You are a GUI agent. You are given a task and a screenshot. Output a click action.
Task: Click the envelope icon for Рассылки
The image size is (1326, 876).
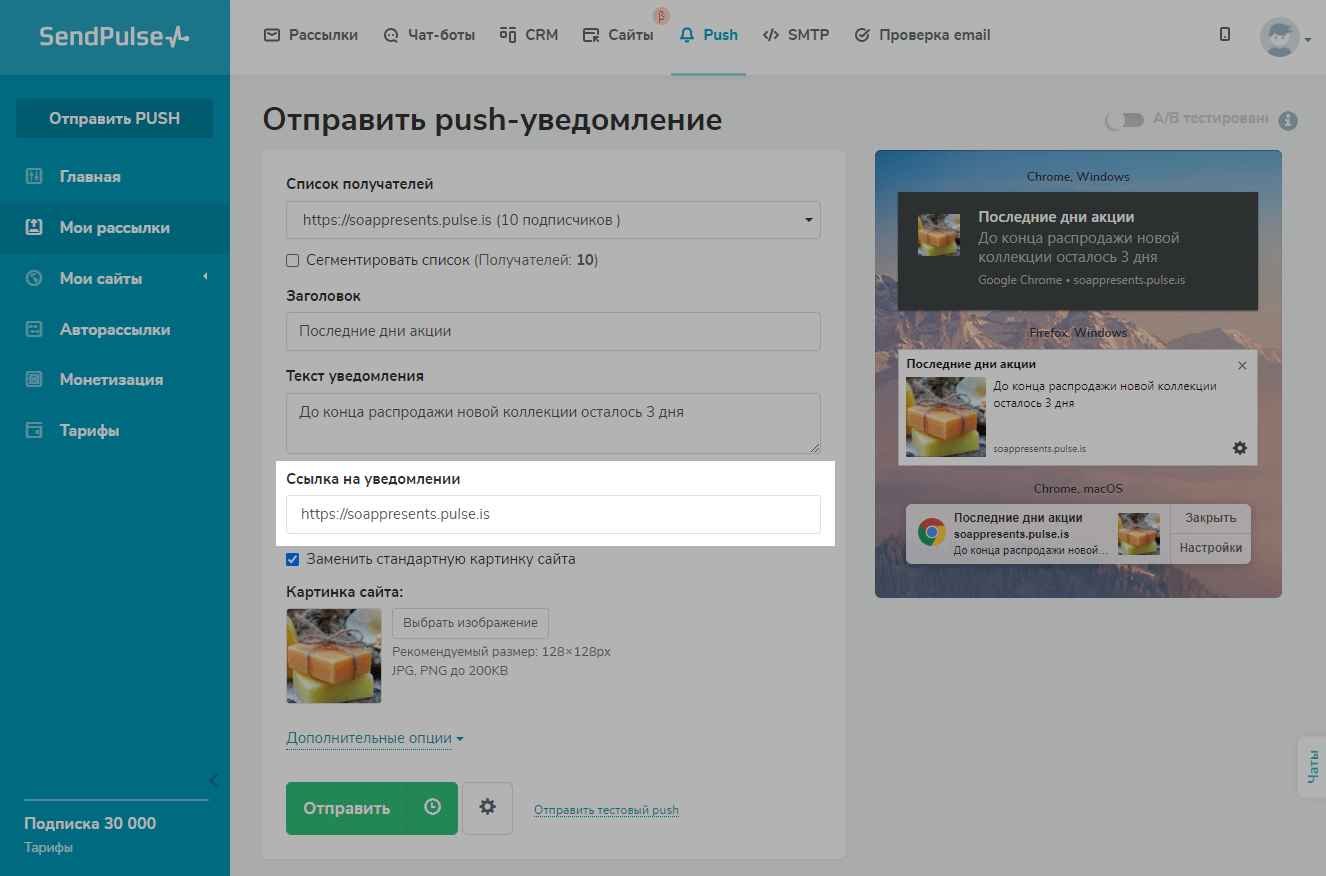point(272,35)
